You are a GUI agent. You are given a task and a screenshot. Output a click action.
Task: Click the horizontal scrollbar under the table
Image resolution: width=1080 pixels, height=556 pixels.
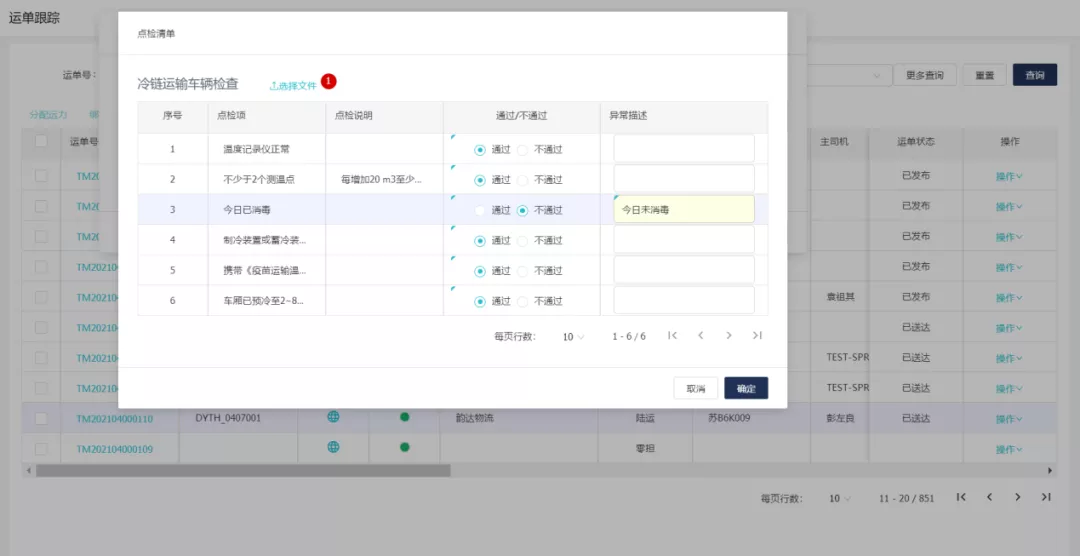(x=240, y=470)
